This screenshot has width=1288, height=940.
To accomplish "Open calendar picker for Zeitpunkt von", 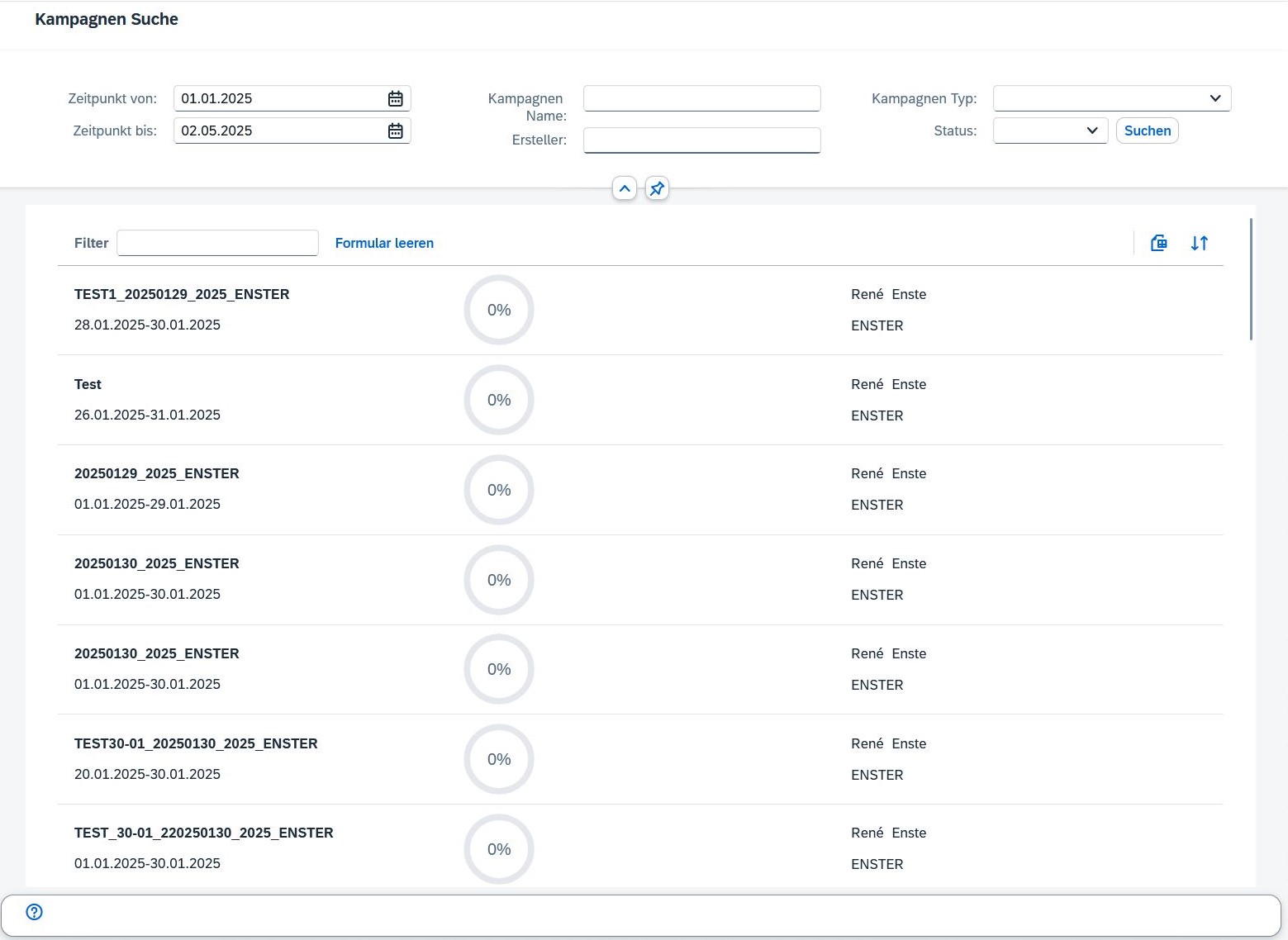I will [396, 99].
